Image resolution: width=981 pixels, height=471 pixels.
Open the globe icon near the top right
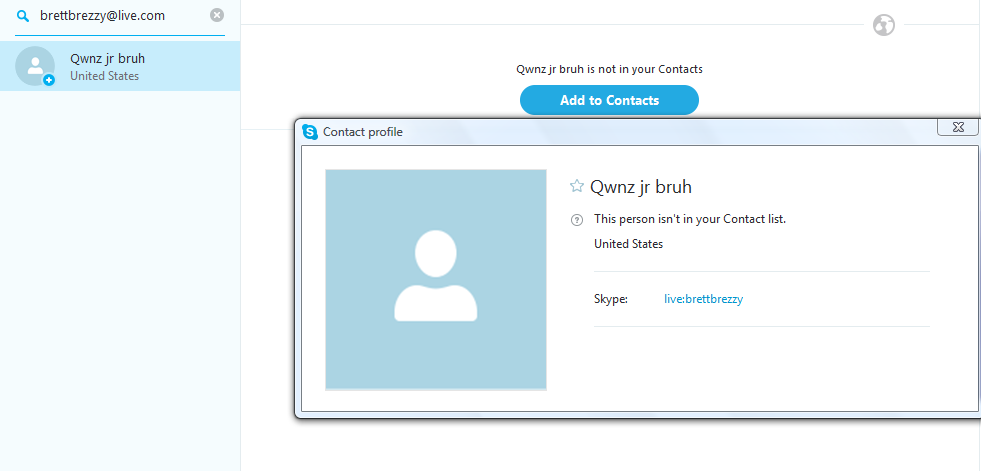[x=884, y=26]
